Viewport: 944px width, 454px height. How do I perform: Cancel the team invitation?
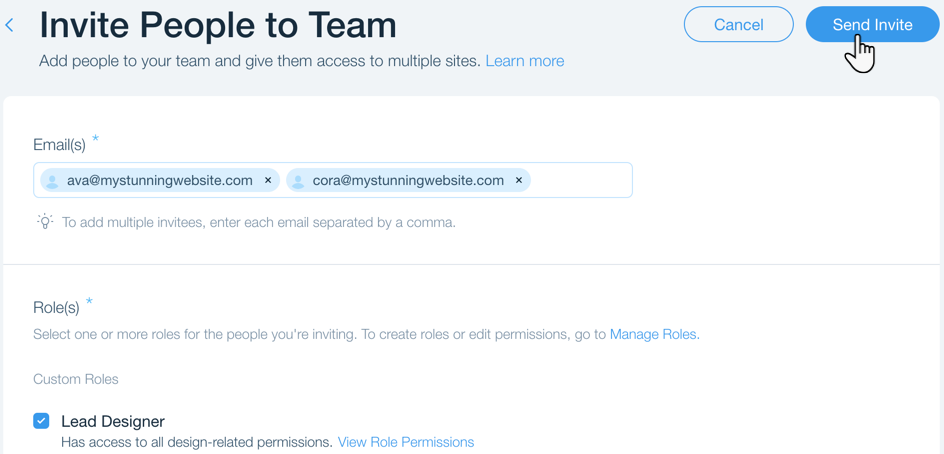click(x=739, y=25)
